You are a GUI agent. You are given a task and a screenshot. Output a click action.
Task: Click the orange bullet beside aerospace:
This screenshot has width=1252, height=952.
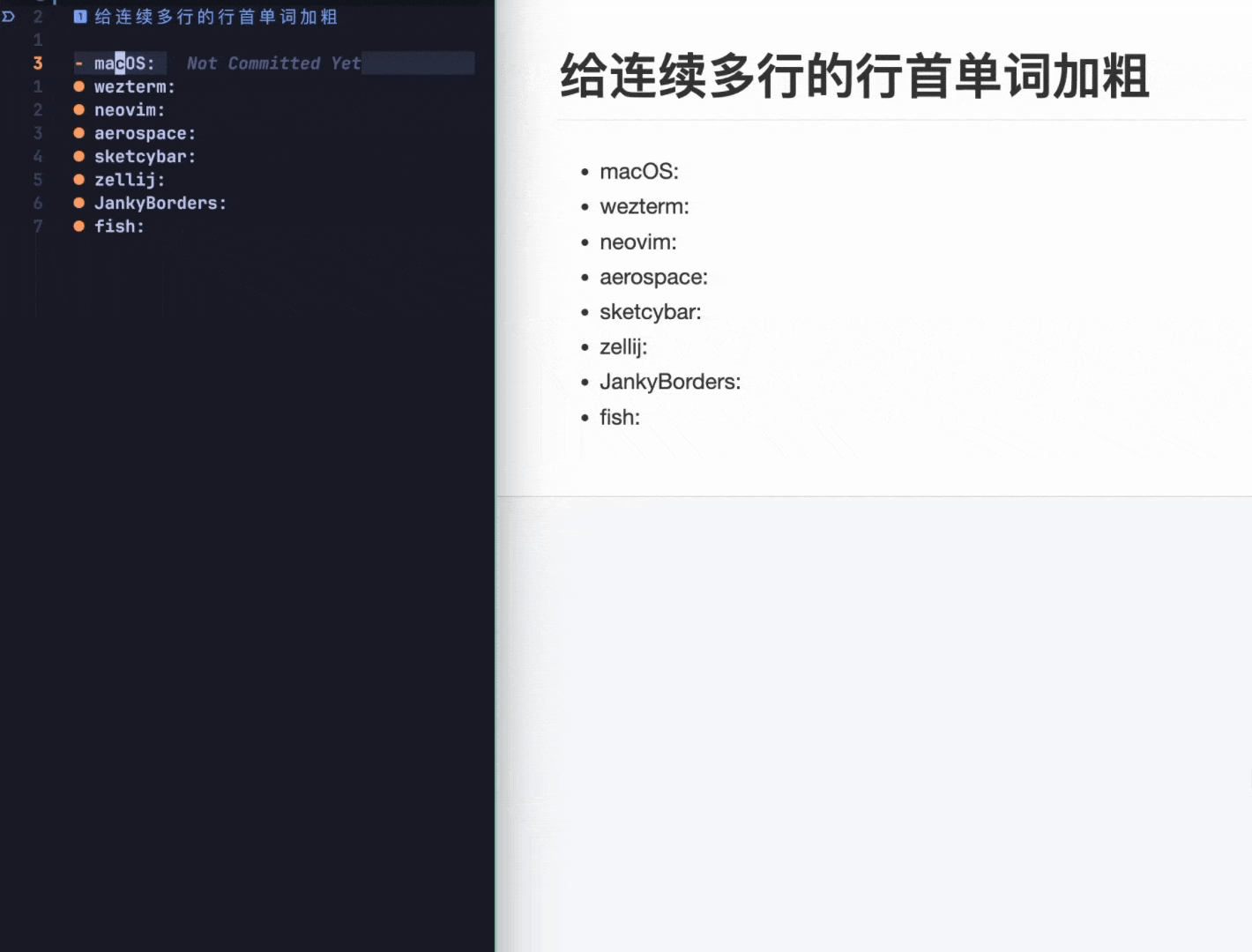click(x=78, y=133)
